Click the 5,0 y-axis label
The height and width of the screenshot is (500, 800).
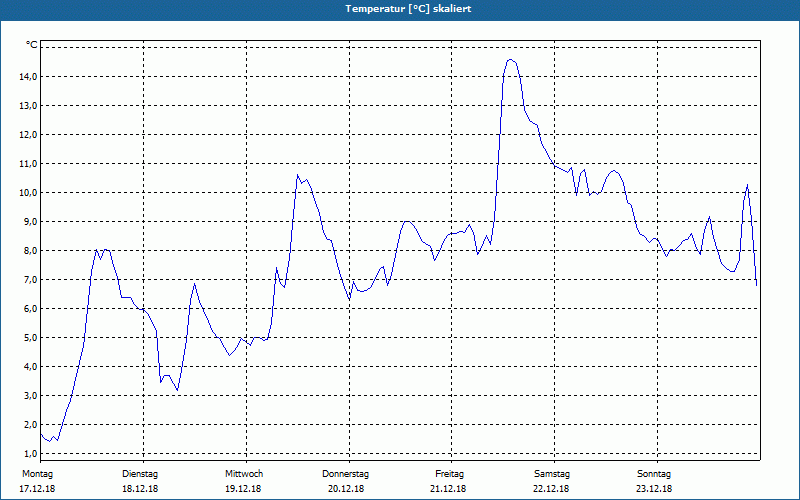pos(30,338)
